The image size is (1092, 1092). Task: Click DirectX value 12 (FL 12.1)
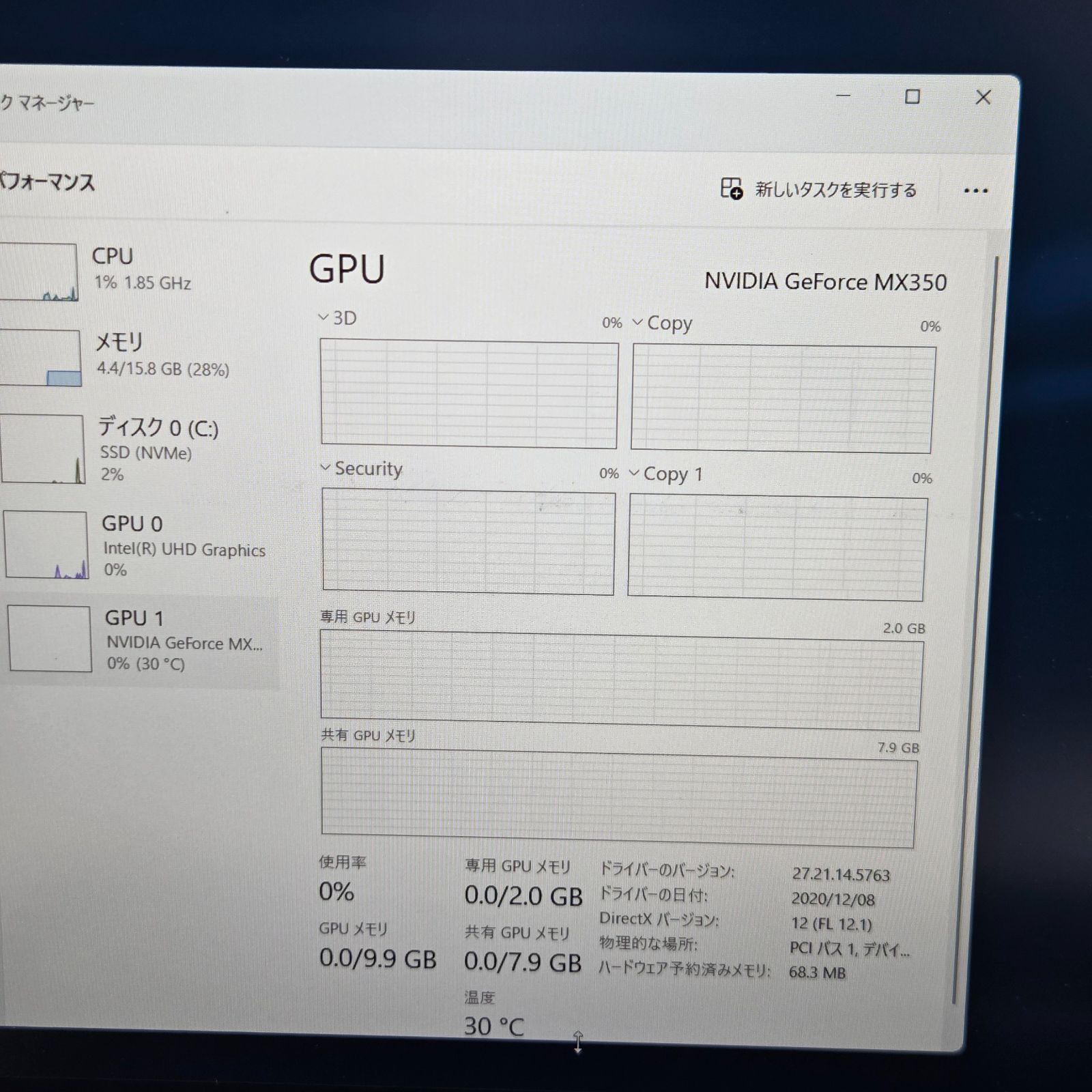coord(831,923)
